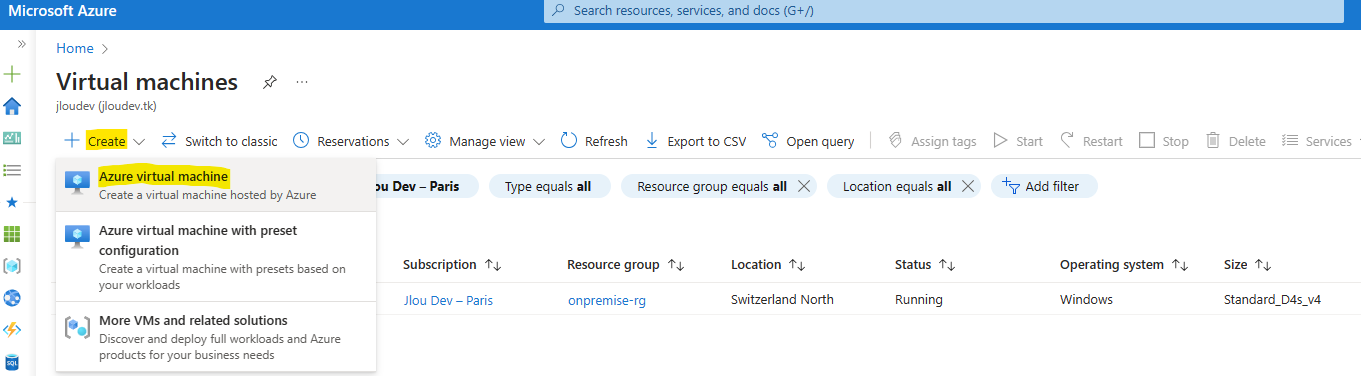Click the Delete button in toolbar
The image size is (1361, 376).
pyautogui.click(x=1235, y=141)
